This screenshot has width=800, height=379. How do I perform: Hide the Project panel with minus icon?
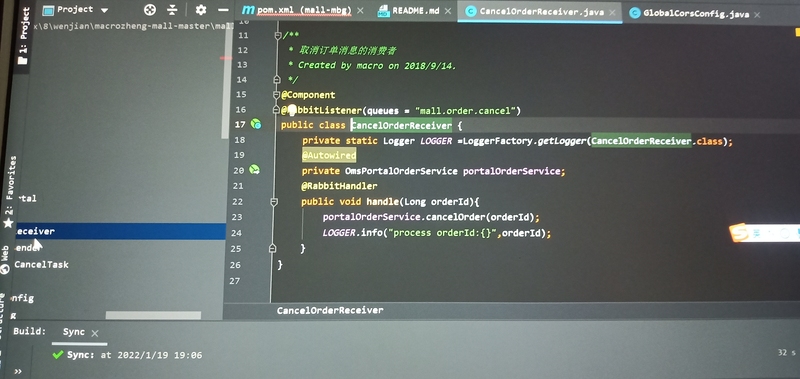pos(223,10)
